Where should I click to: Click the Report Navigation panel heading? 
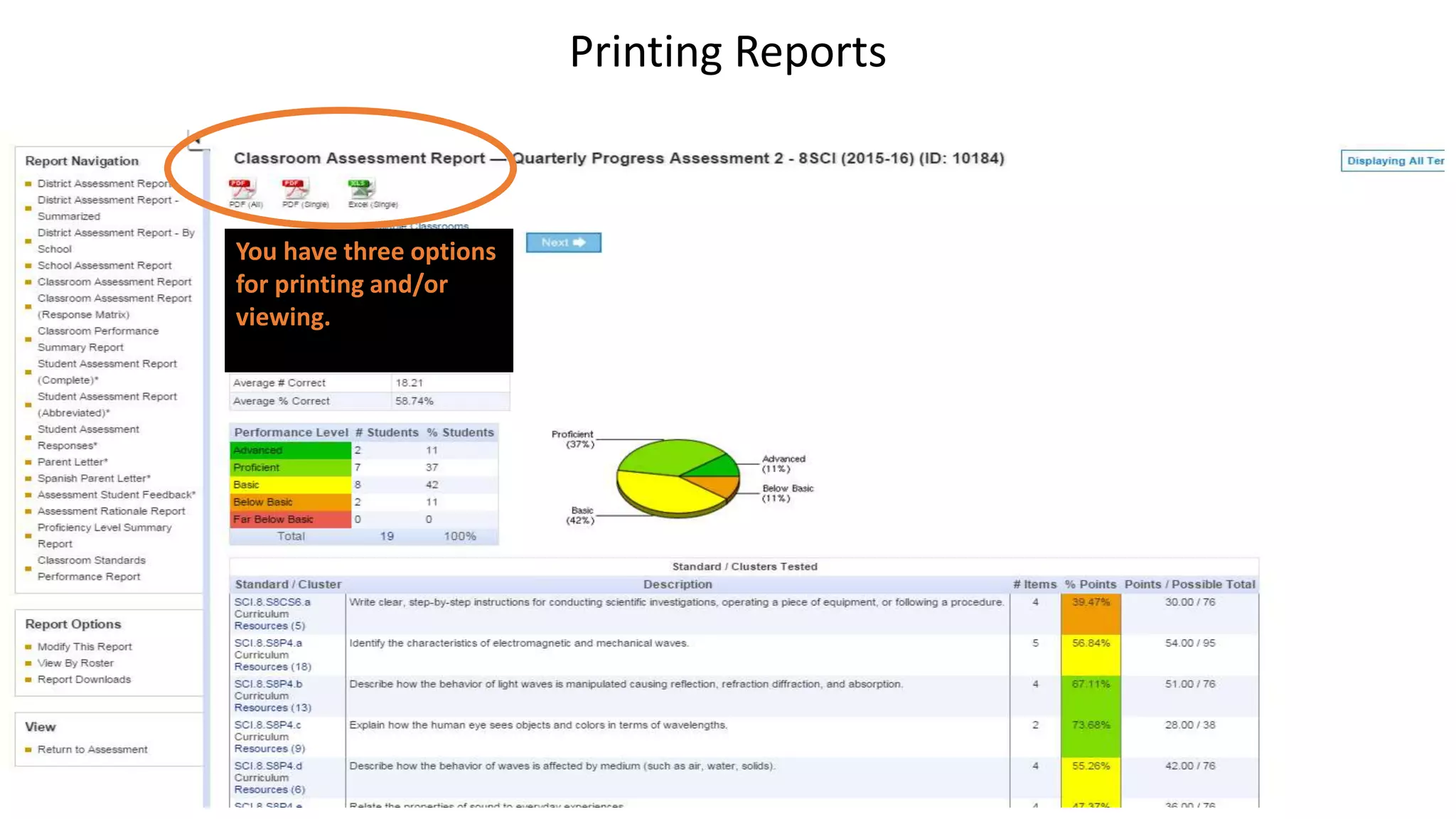(x=82, y=161)
